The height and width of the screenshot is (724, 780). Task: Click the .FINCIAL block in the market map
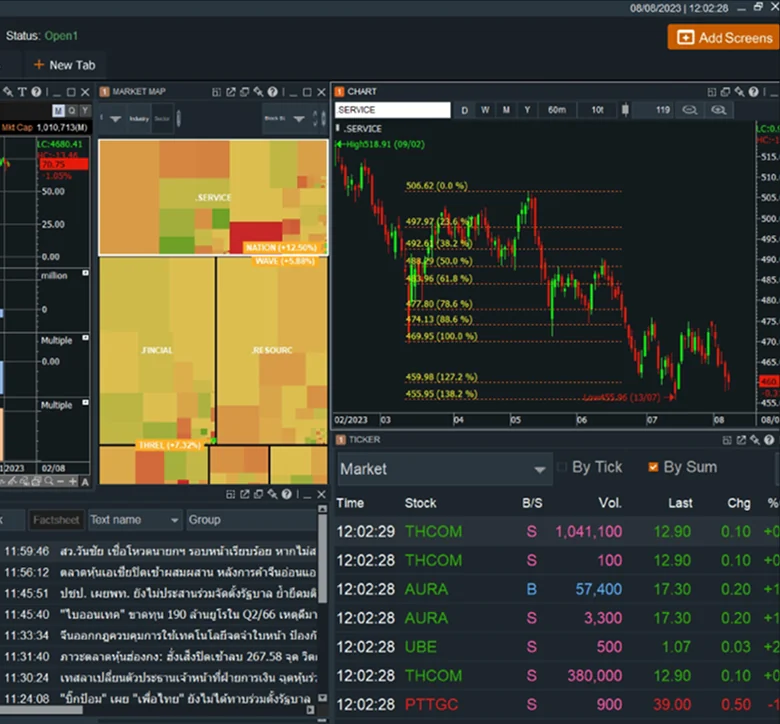click(157, 350)
